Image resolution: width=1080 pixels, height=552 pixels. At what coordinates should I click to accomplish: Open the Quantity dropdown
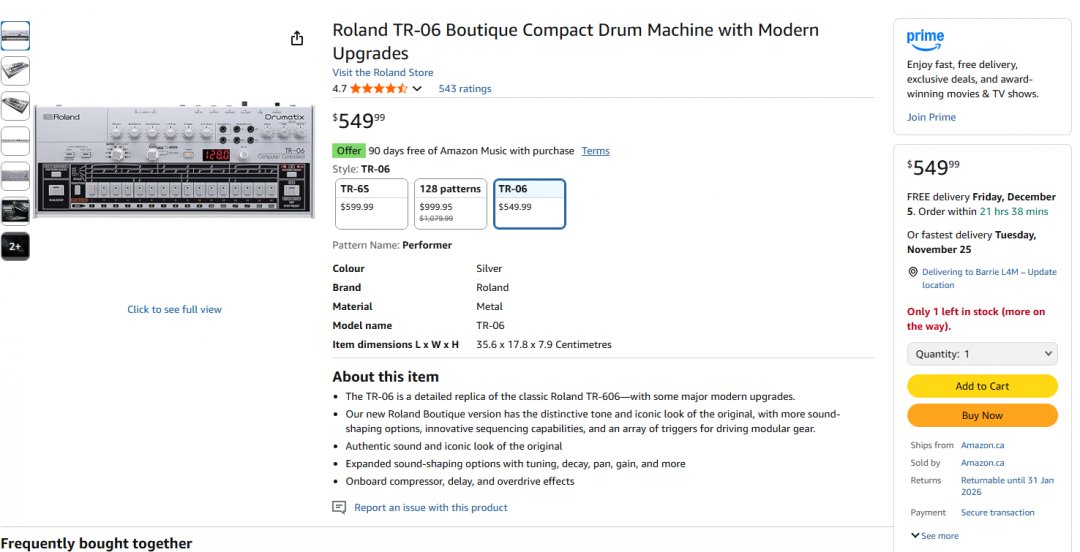(982, 354)
